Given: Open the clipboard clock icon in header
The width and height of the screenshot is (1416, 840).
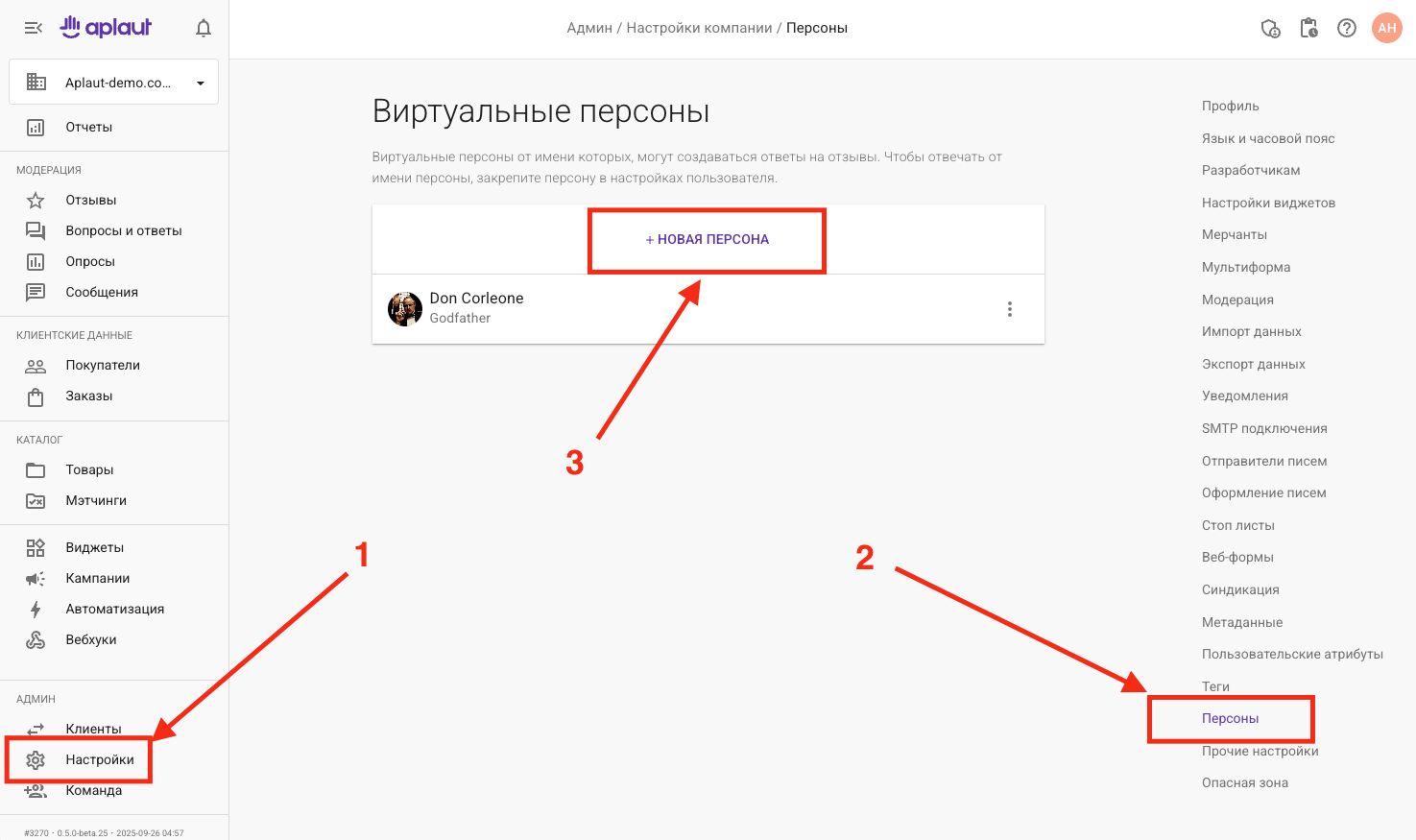Looking at the screenshot, I should pyautogui.click(x=1308, y=28).
